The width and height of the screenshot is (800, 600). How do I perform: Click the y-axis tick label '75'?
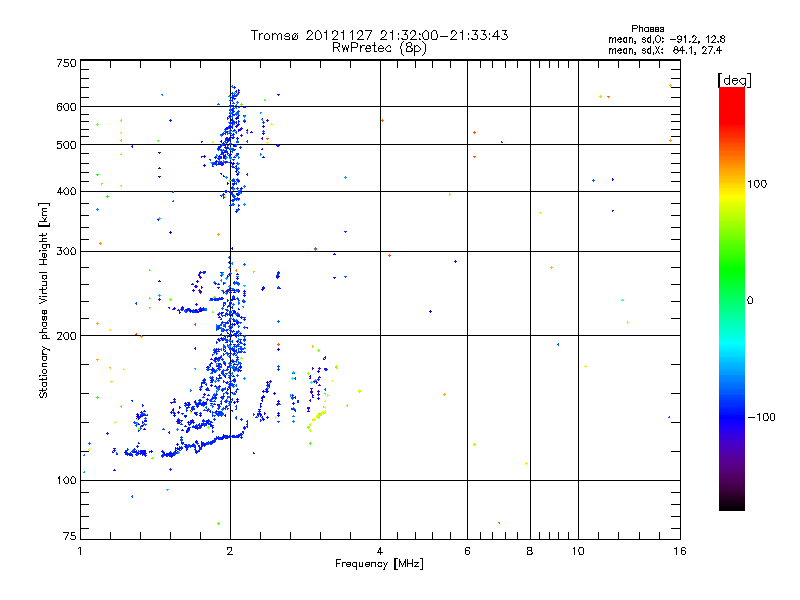[70, 536]
